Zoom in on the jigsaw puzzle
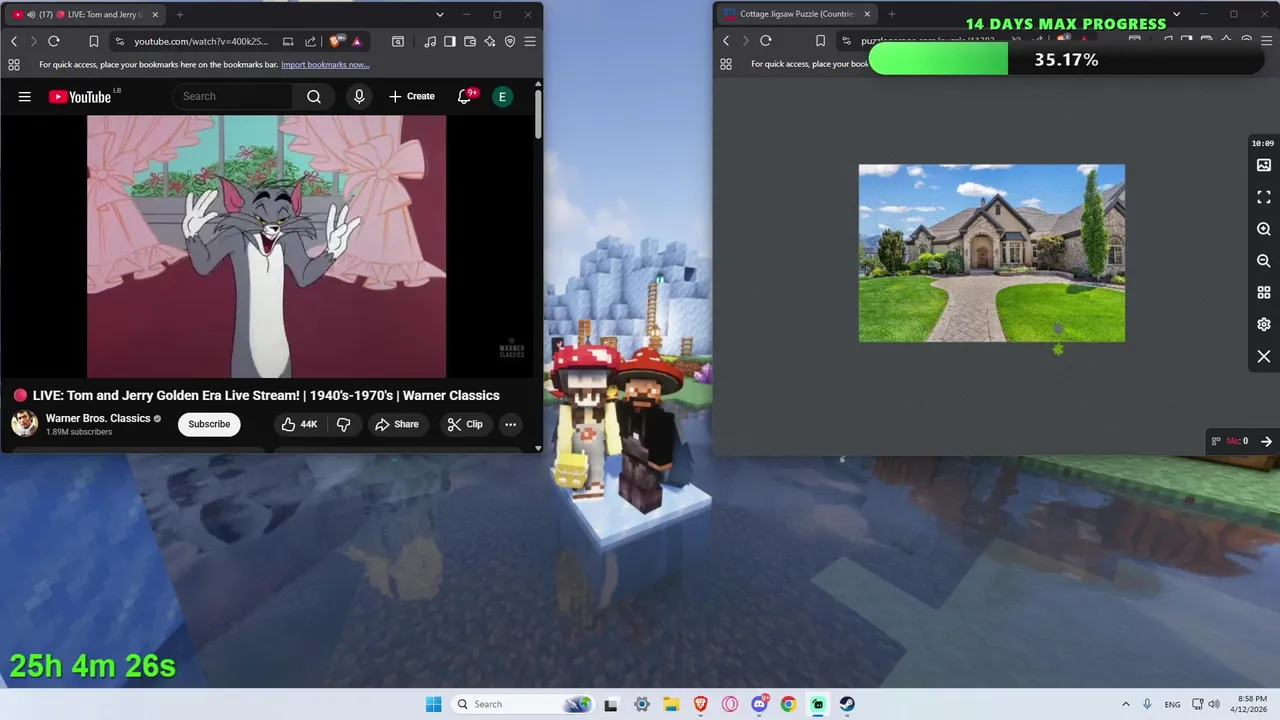Viewport: 1280px width, 720px height. [x=1264, y=229]
